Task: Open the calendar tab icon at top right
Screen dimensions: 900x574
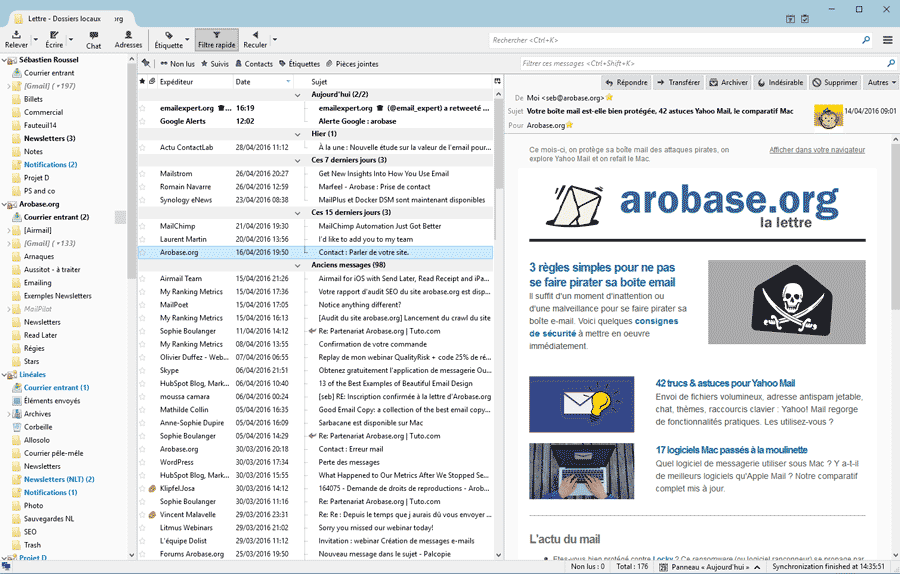Action: click(x=790, y=19)
